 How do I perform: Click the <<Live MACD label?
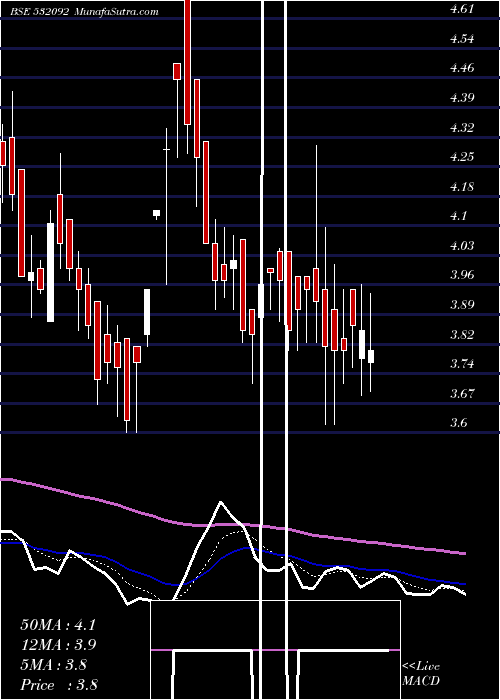pyautogui.click(x=421, y=674)
